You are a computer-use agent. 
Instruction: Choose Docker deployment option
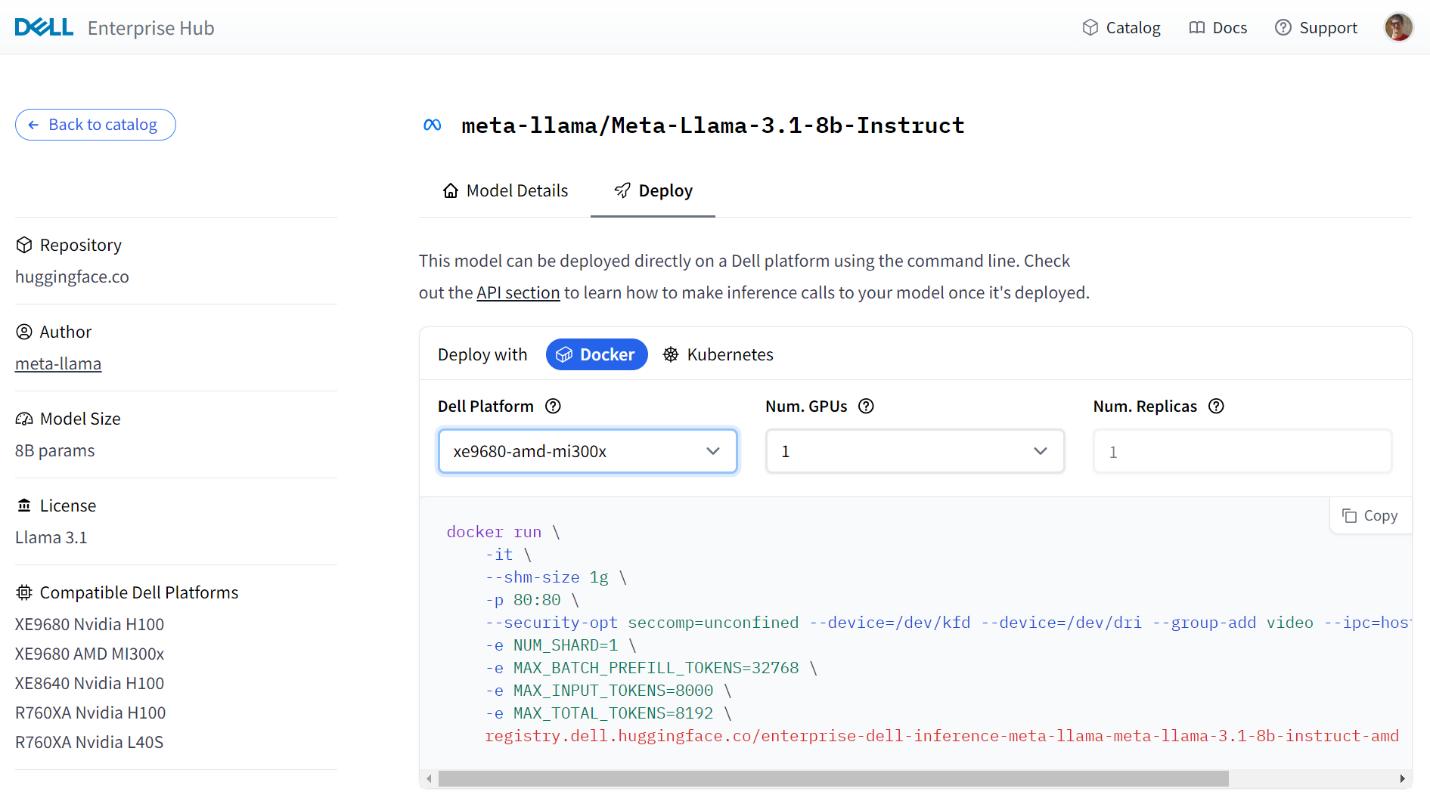(597, 354)
